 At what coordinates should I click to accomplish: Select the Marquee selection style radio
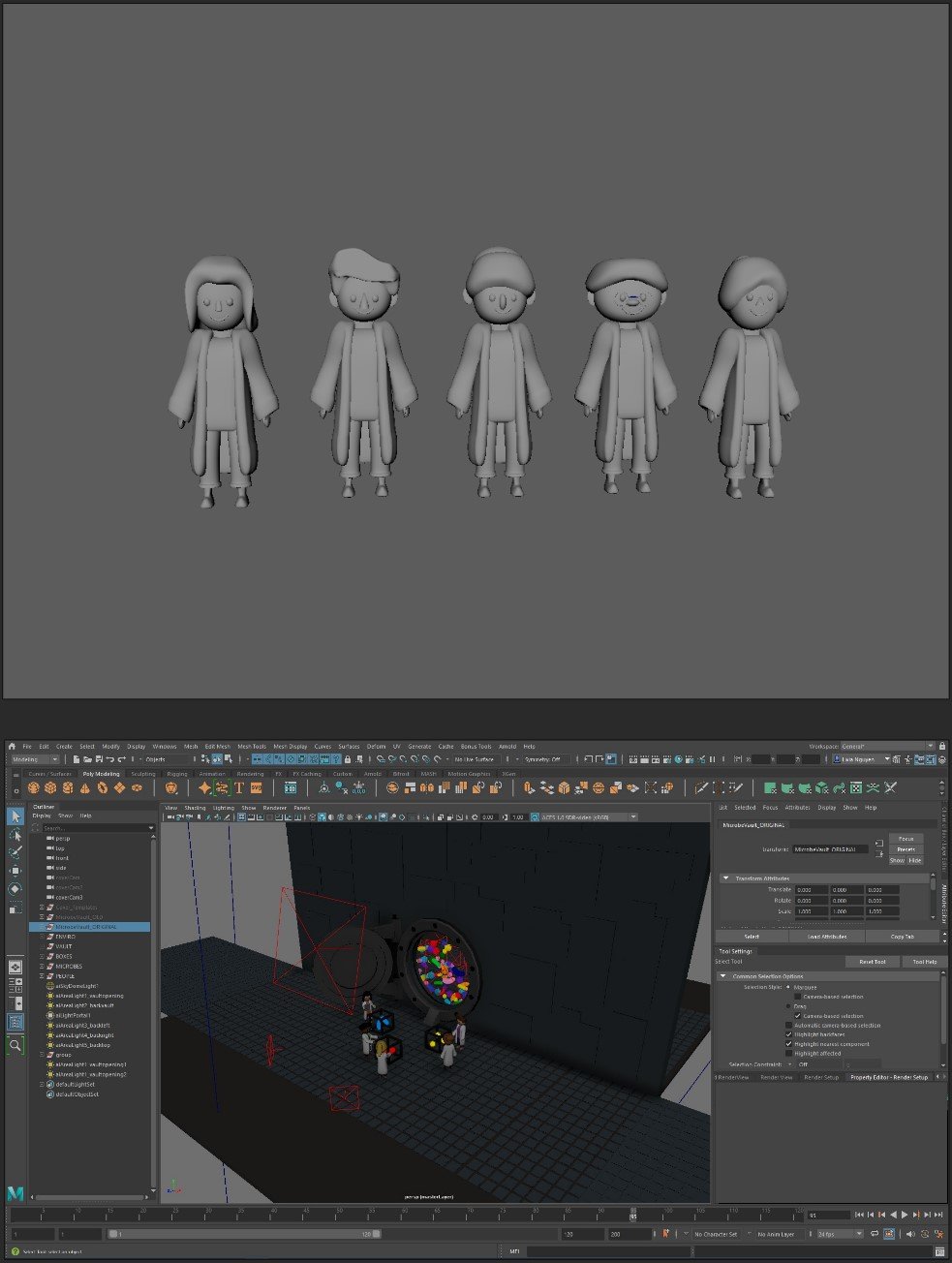[x=788, y=987]
